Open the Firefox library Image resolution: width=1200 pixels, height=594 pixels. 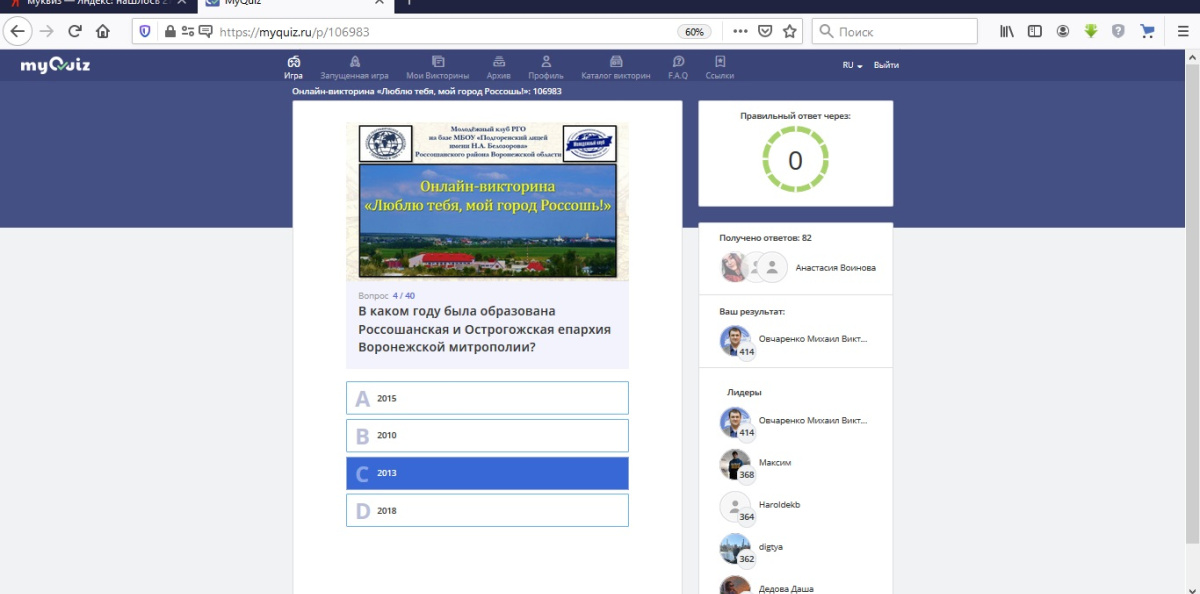point(1007,31)
